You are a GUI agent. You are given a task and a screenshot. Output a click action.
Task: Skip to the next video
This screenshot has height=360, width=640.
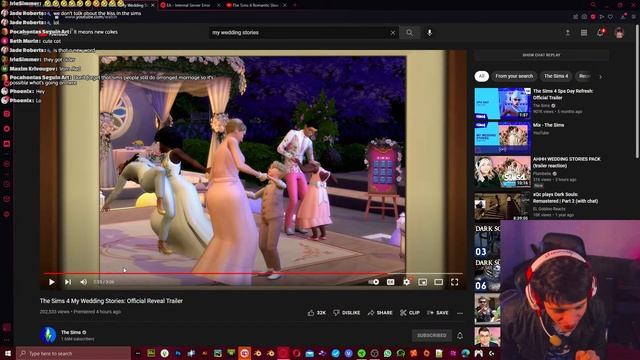(68, 282)
